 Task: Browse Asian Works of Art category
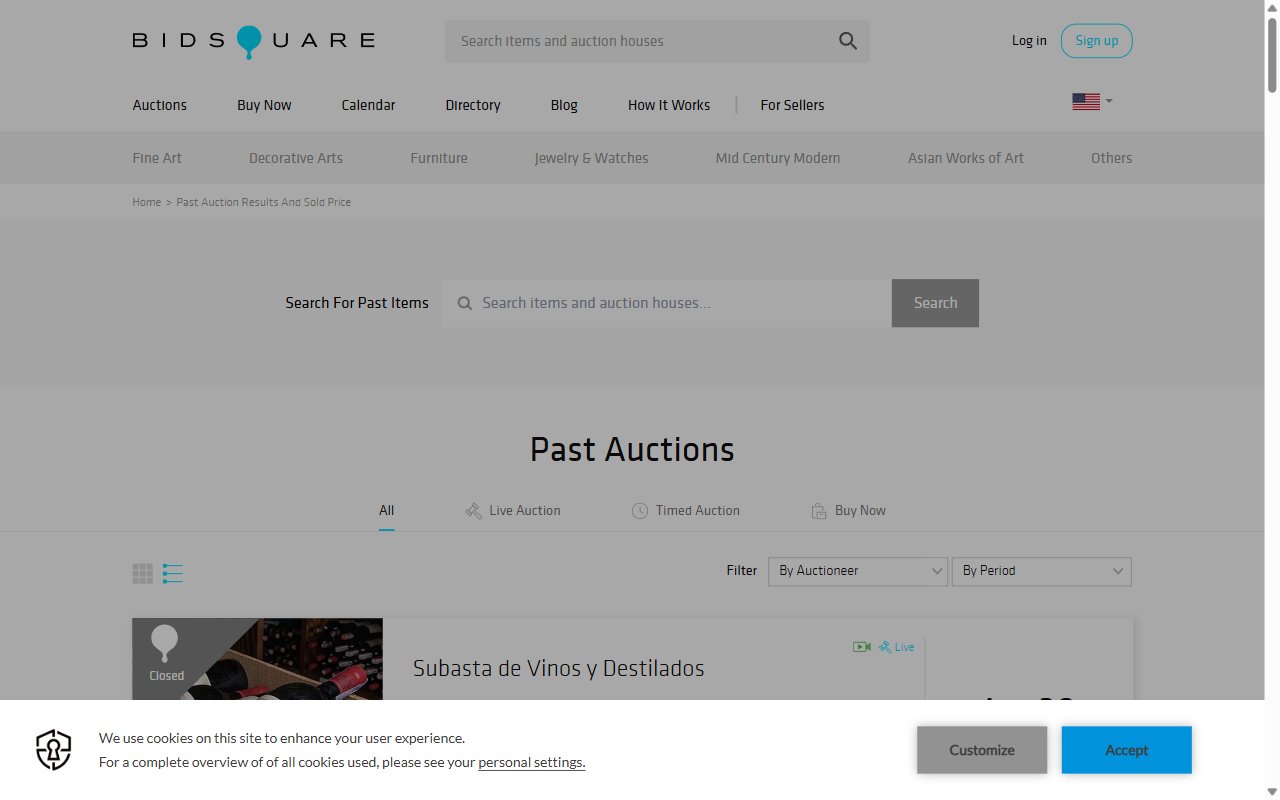pos(966,158)
